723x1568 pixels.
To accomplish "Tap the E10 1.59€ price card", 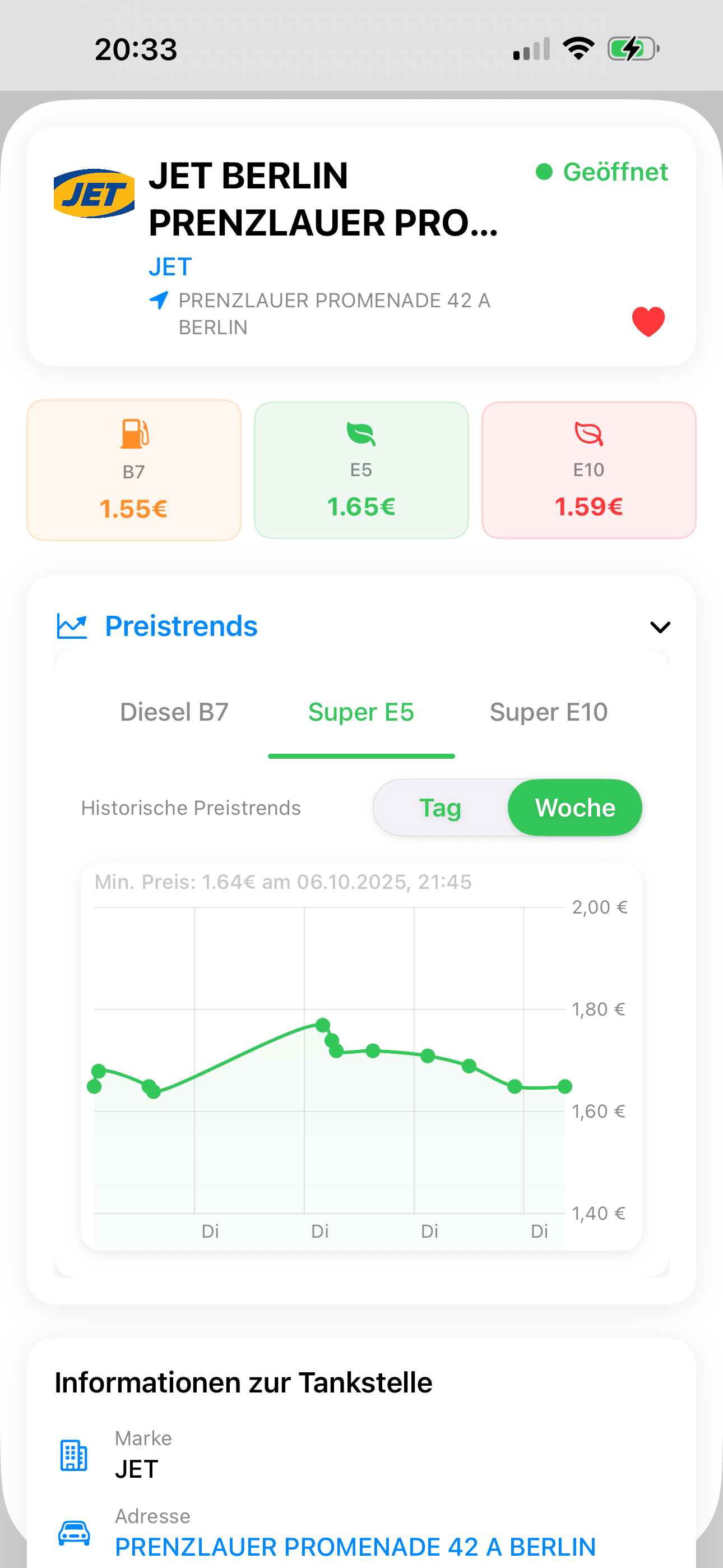I will point(588,470).
